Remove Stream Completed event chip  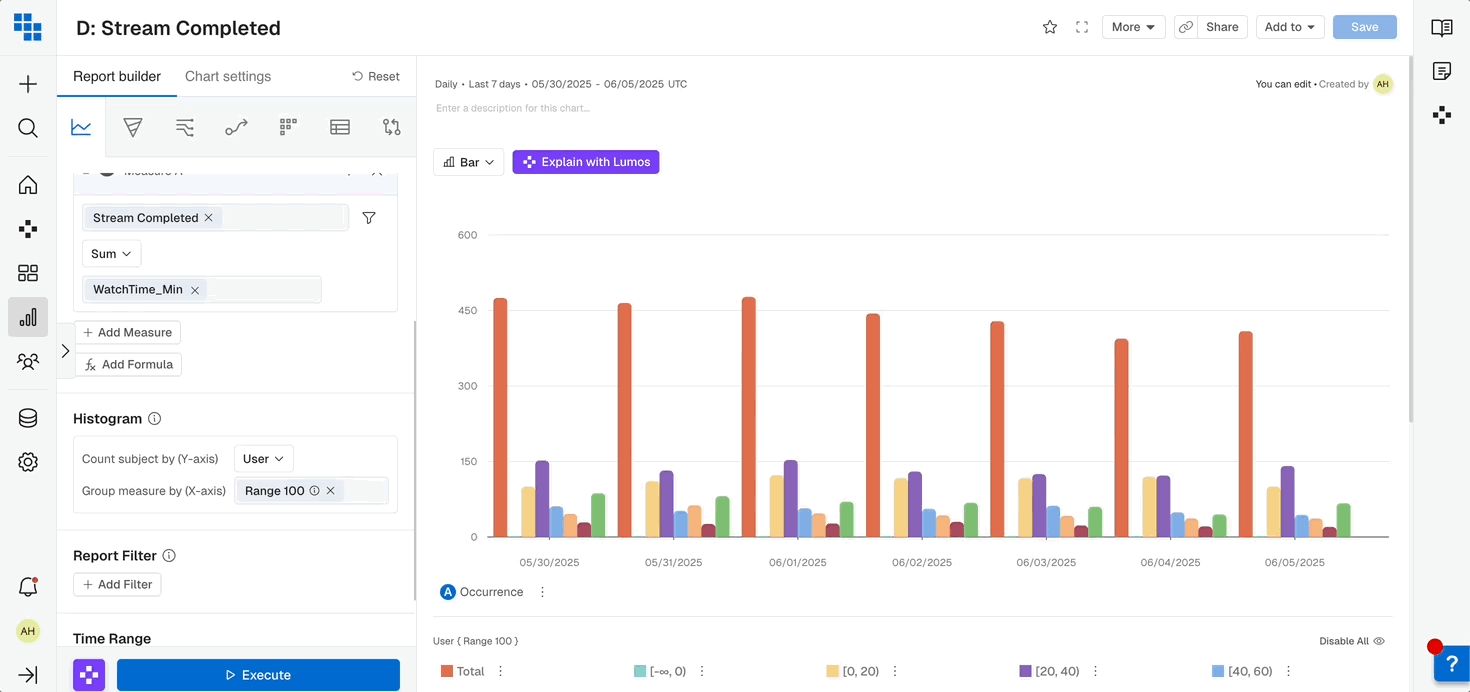point(208,218)
